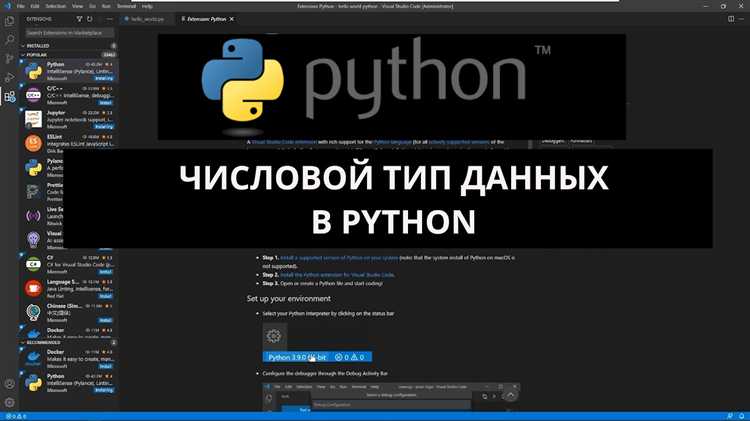Select the Visual Studio IntelliCode bulb icon

pos(33,240)
